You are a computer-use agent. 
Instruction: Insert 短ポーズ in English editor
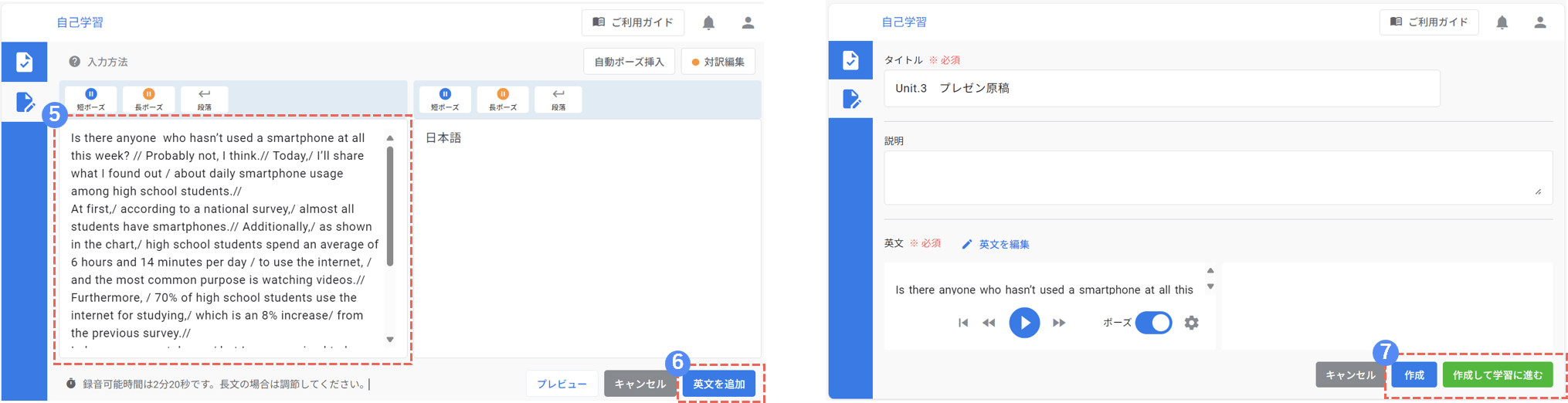[x=90, y=100]
